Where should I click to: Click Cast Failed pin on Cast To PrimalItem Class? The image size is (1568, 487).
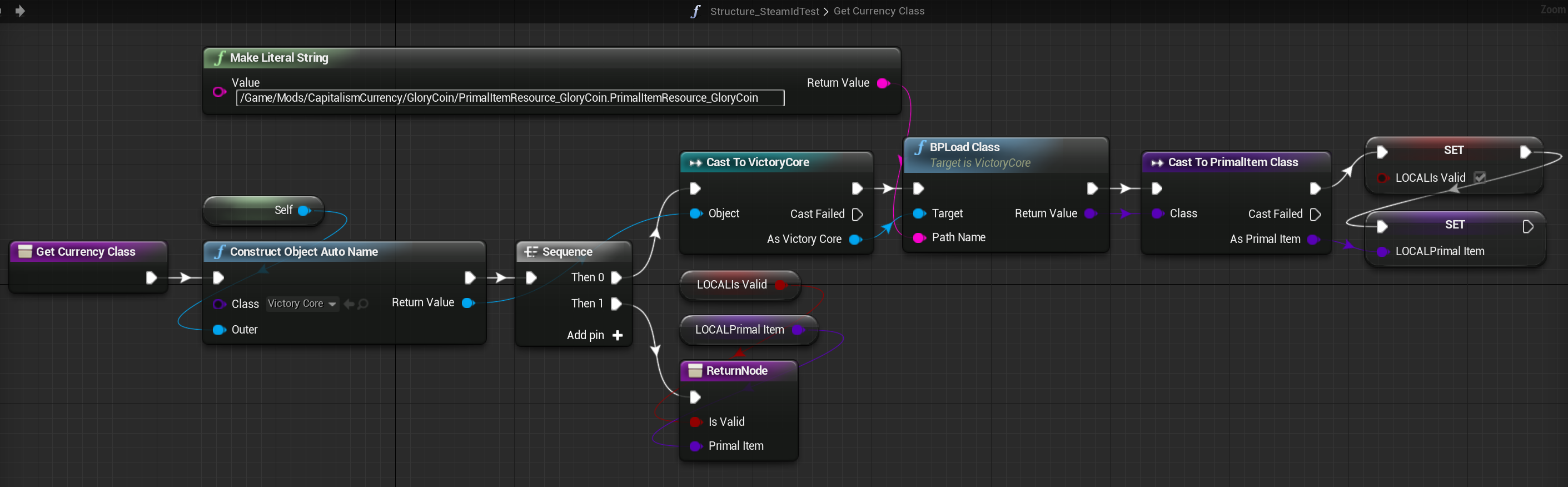click(x=1316, y=214)
